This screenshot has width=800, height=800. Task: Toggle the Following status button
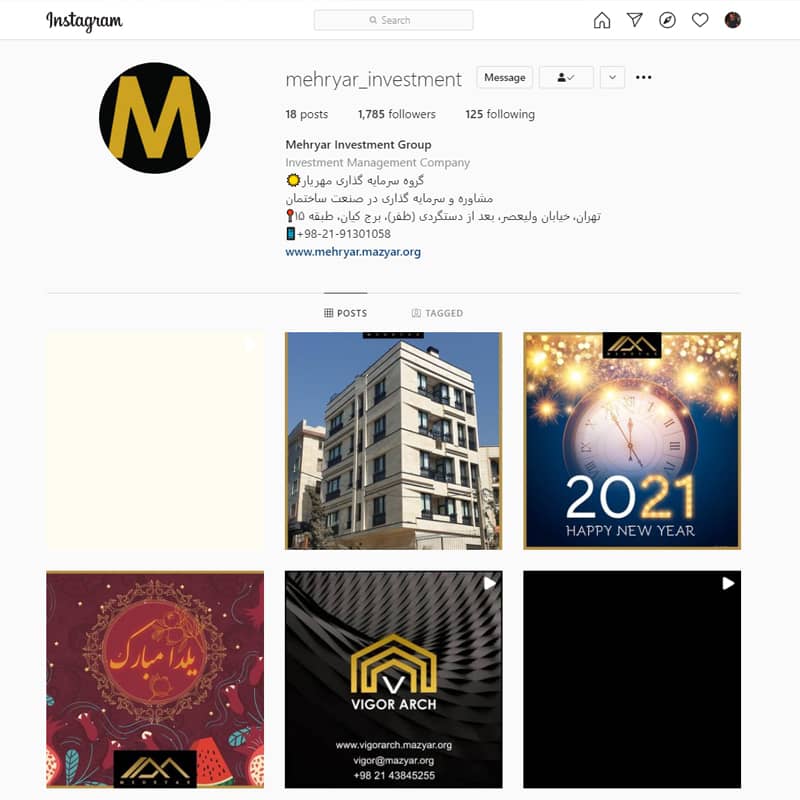pyautogui.click(x=566, y=78)
